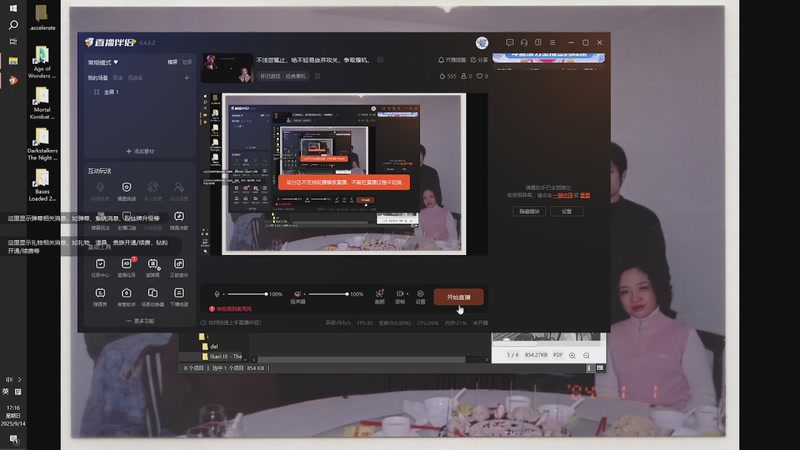The height and width of the screenshot is (450, 800).
Task: Open the hamburger main menu
Action: 553,43
